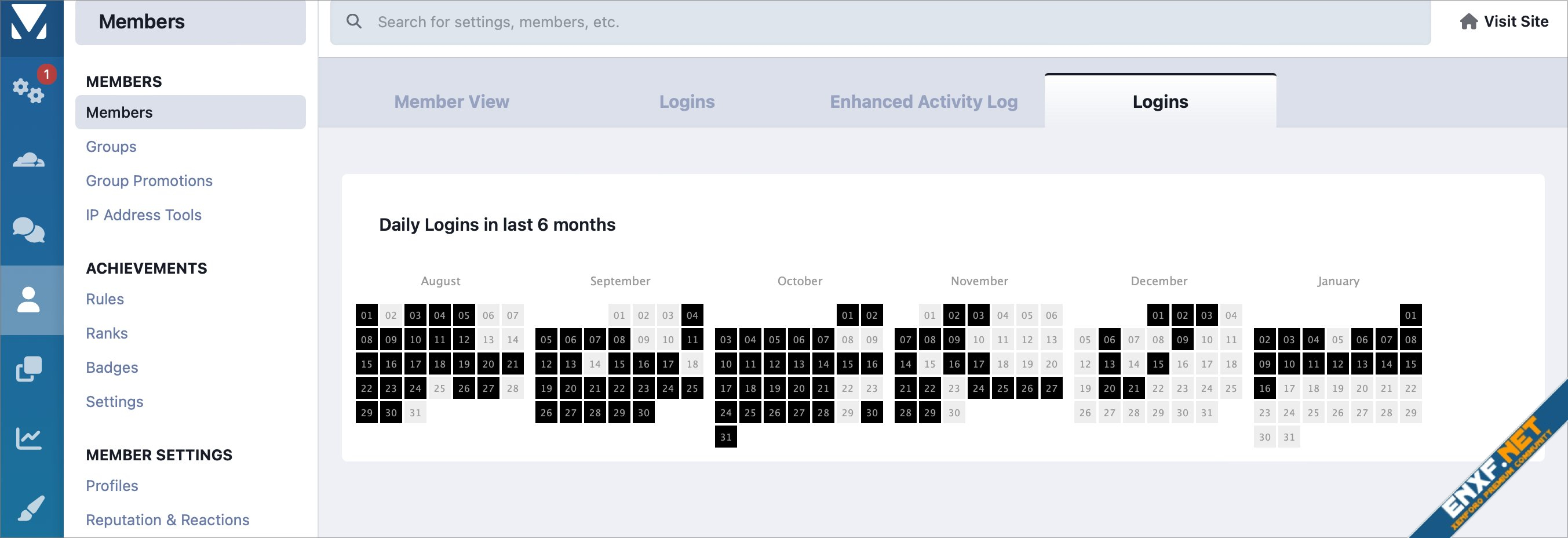
Task: Click the paintbrush Customization icon
Action: tap(28, 507)
